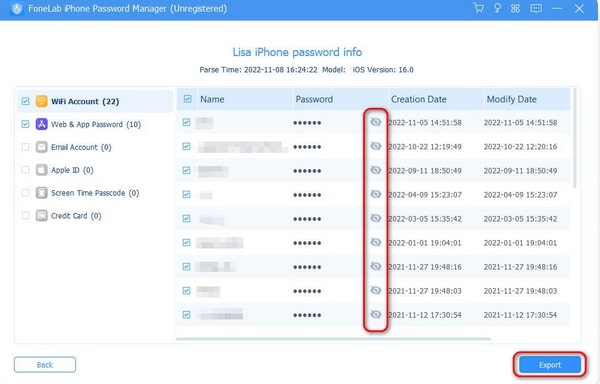Uncheck the row created 2022-10-22 12:19:49
This screenshot has width=600, height=384.
[186, 146]
